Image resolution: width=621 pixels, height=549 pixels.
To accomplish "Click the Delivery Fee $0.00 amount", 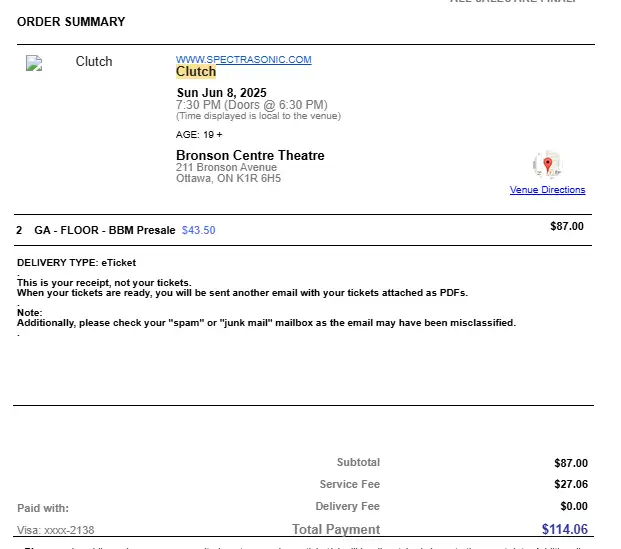I will coord(574,506).
